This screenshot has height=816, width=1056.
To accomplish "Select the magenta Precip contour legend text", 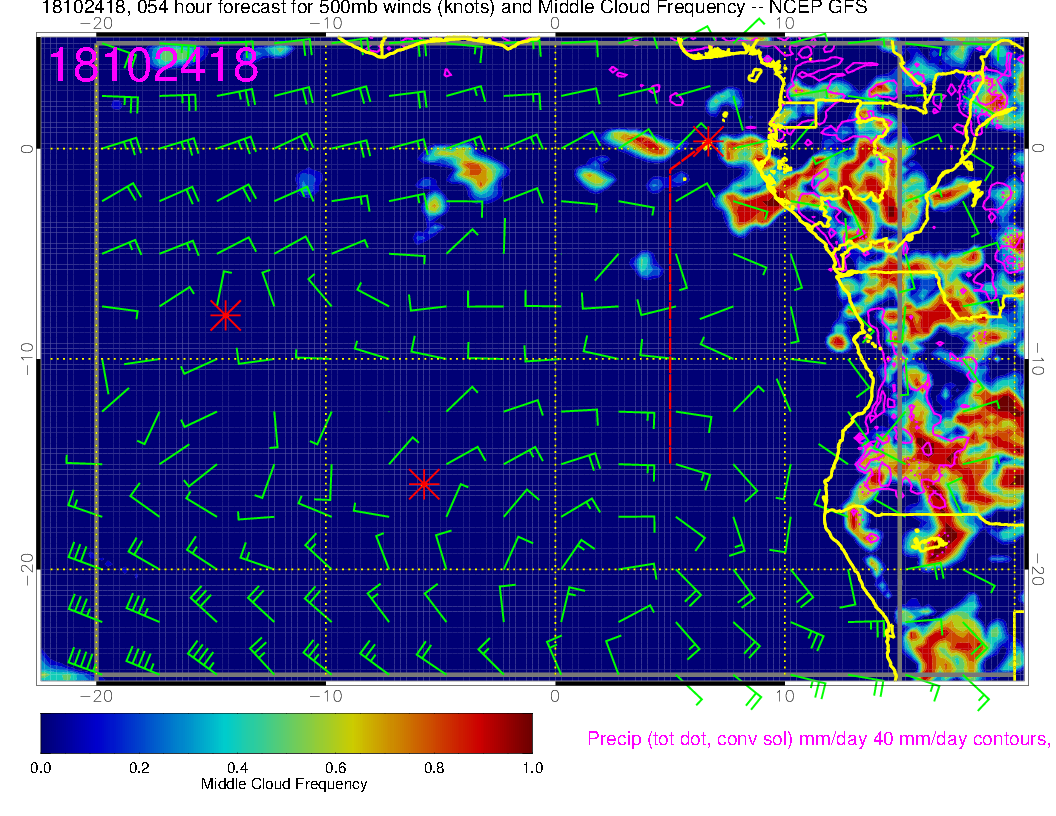I will tap(819, 739).
